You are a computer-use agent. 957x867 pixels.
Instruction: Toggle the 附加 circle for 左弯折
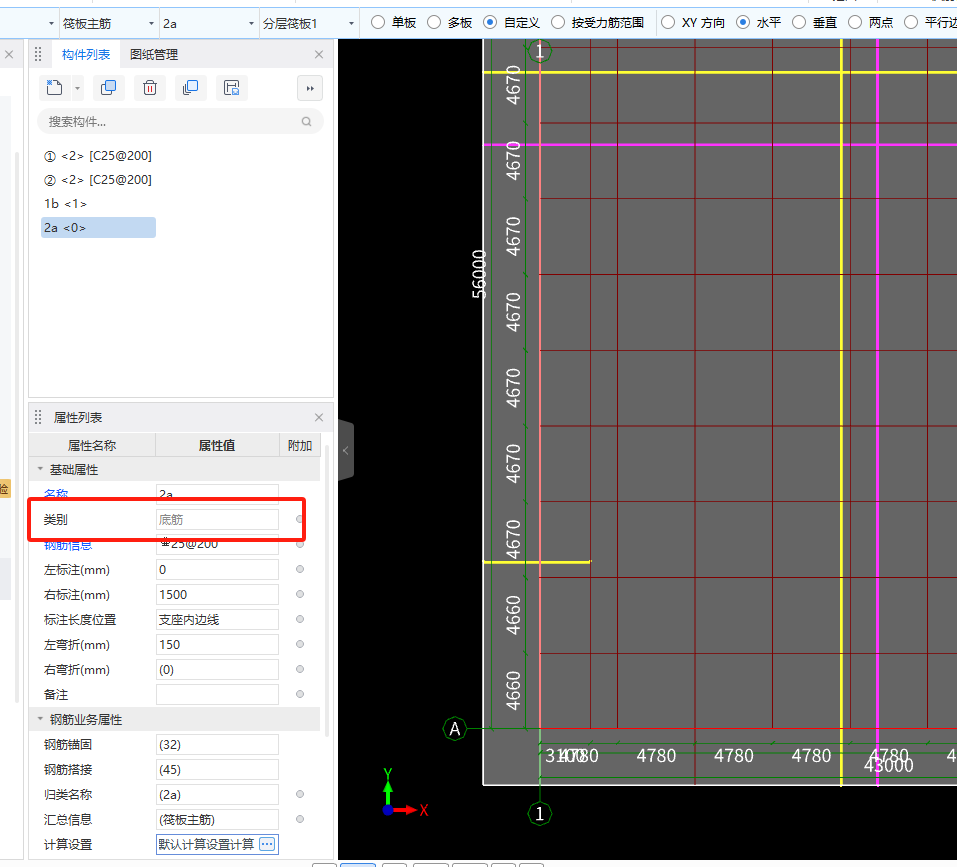tap(300, 644)
